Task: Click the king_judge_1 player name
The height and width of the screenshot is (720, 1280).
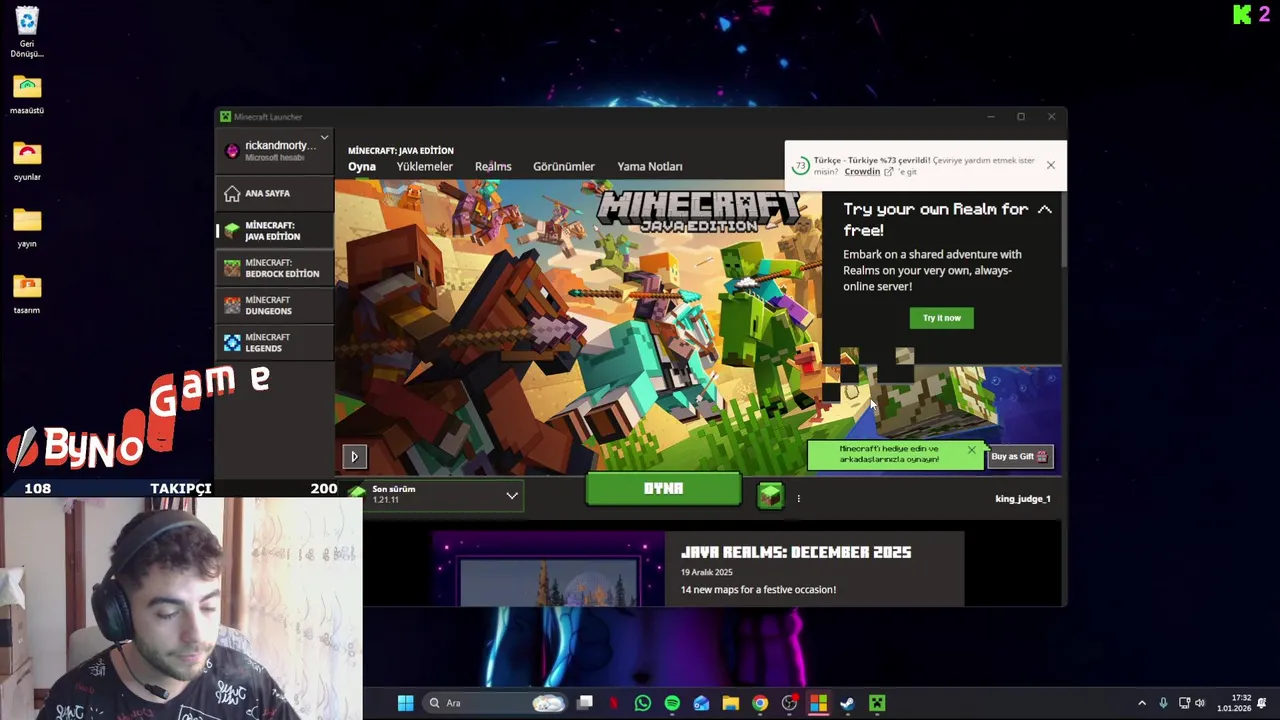Action: click(x=1023, y=499)
